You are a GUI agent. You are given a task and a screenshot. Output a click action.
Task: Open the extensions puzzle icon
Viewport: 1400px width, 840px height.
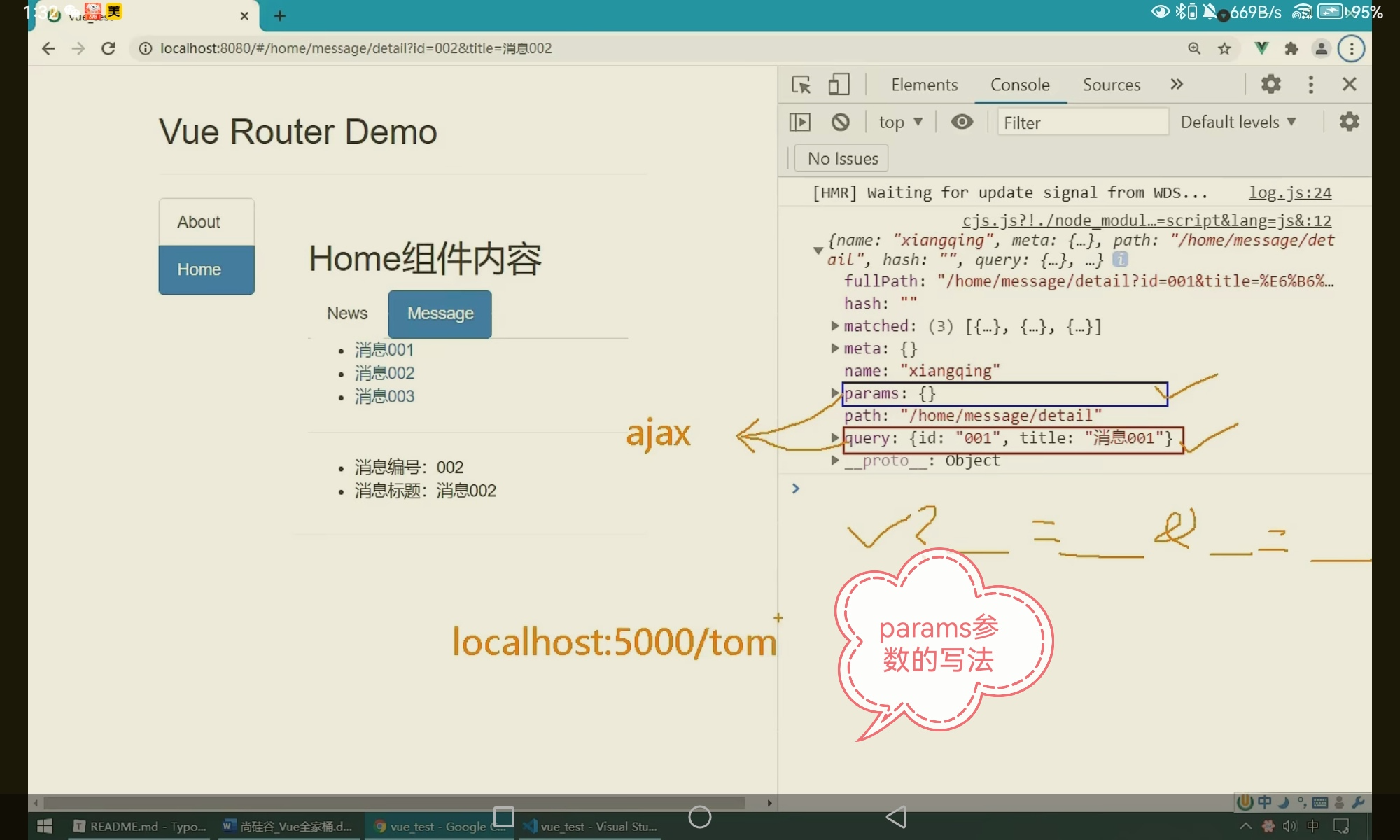[1291, 48]
